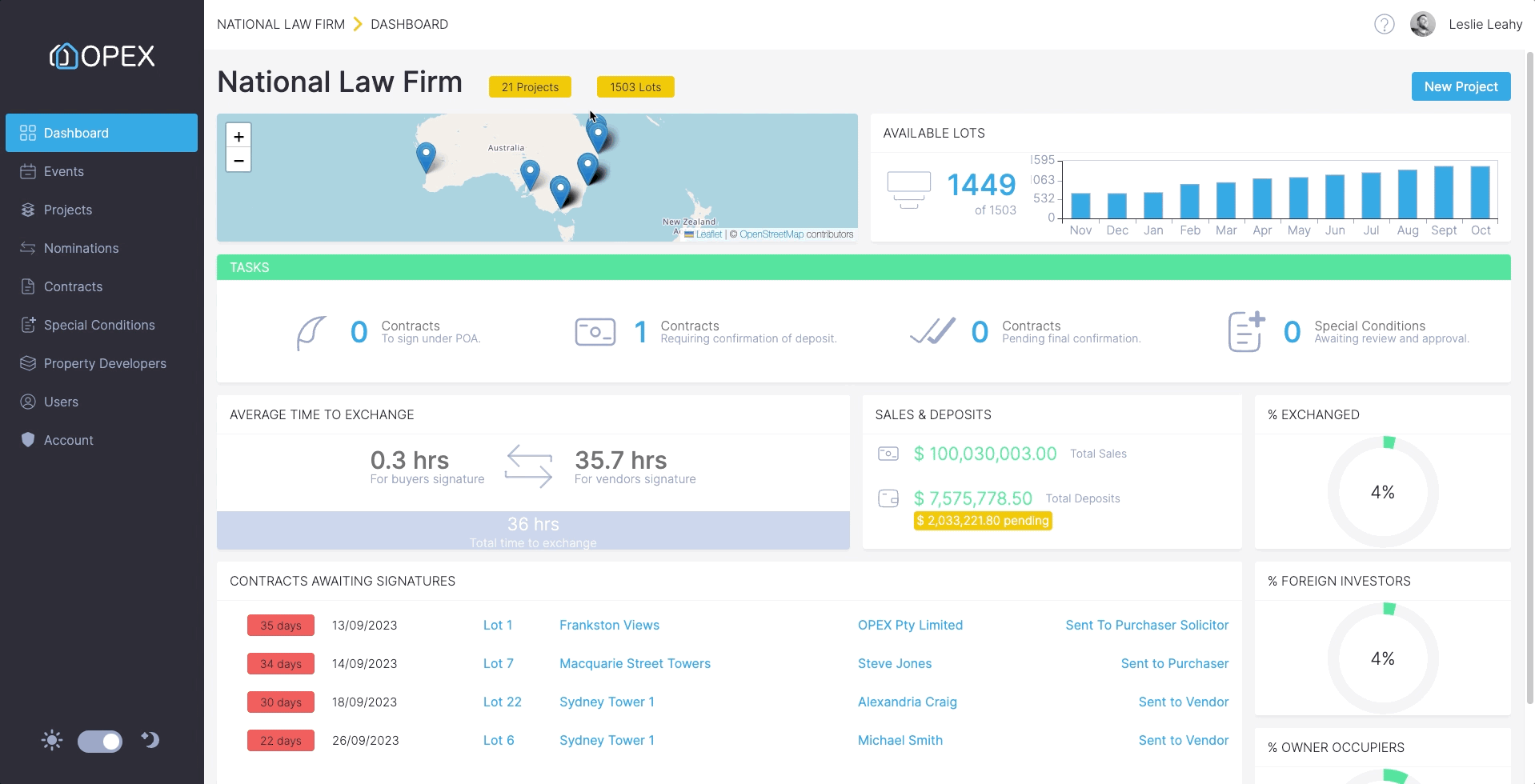Open Special Conditions in sidebar

tap(102, 325)
